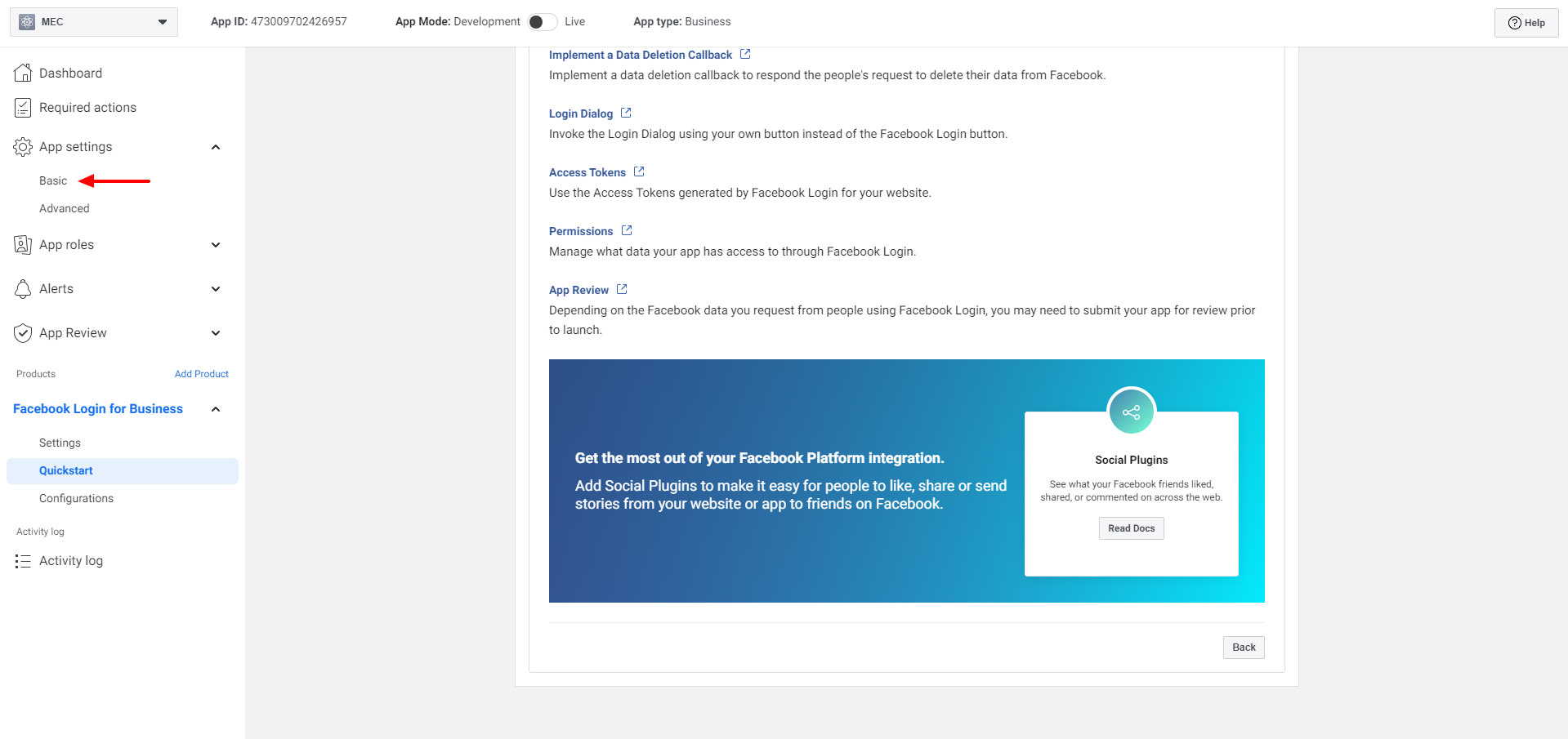
Task: Click the Back button
Action: (x=1243, y=647)
